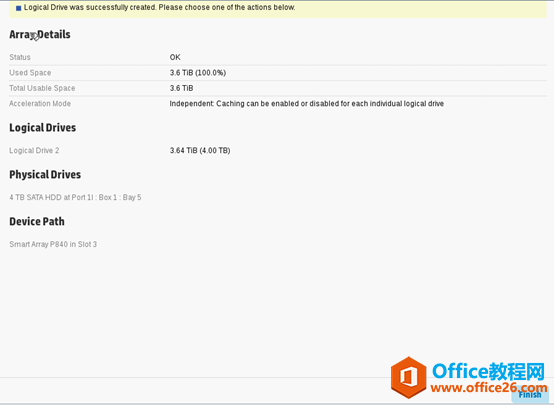554x405 pixels.
Task: Click the Logical Drive successfully created message
Action: pyautogui.click(x=159, y=7)
